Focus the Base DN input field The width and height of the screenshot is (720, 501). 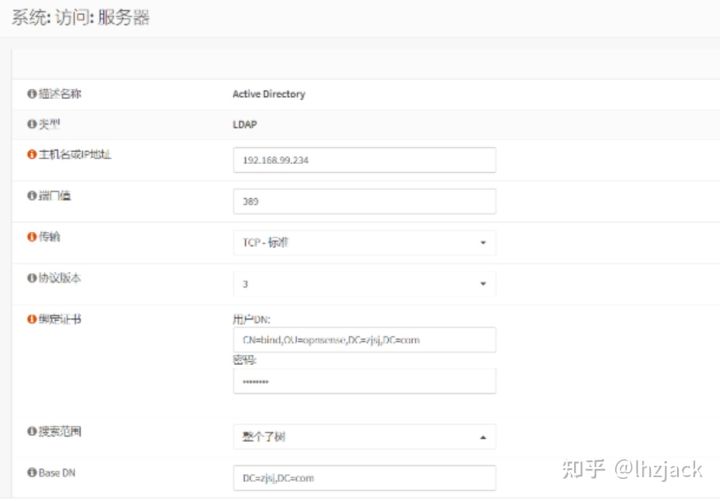click(364, 478)
